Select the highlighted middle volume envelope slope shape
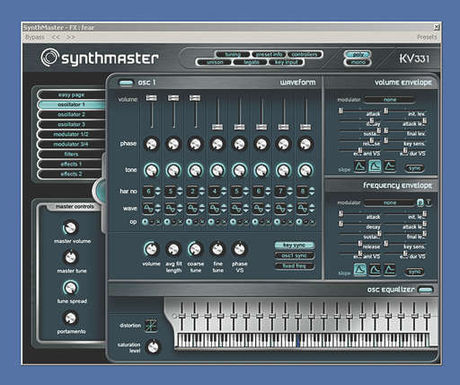This screenshot has width=460, height=385. (x=375, y=166)
